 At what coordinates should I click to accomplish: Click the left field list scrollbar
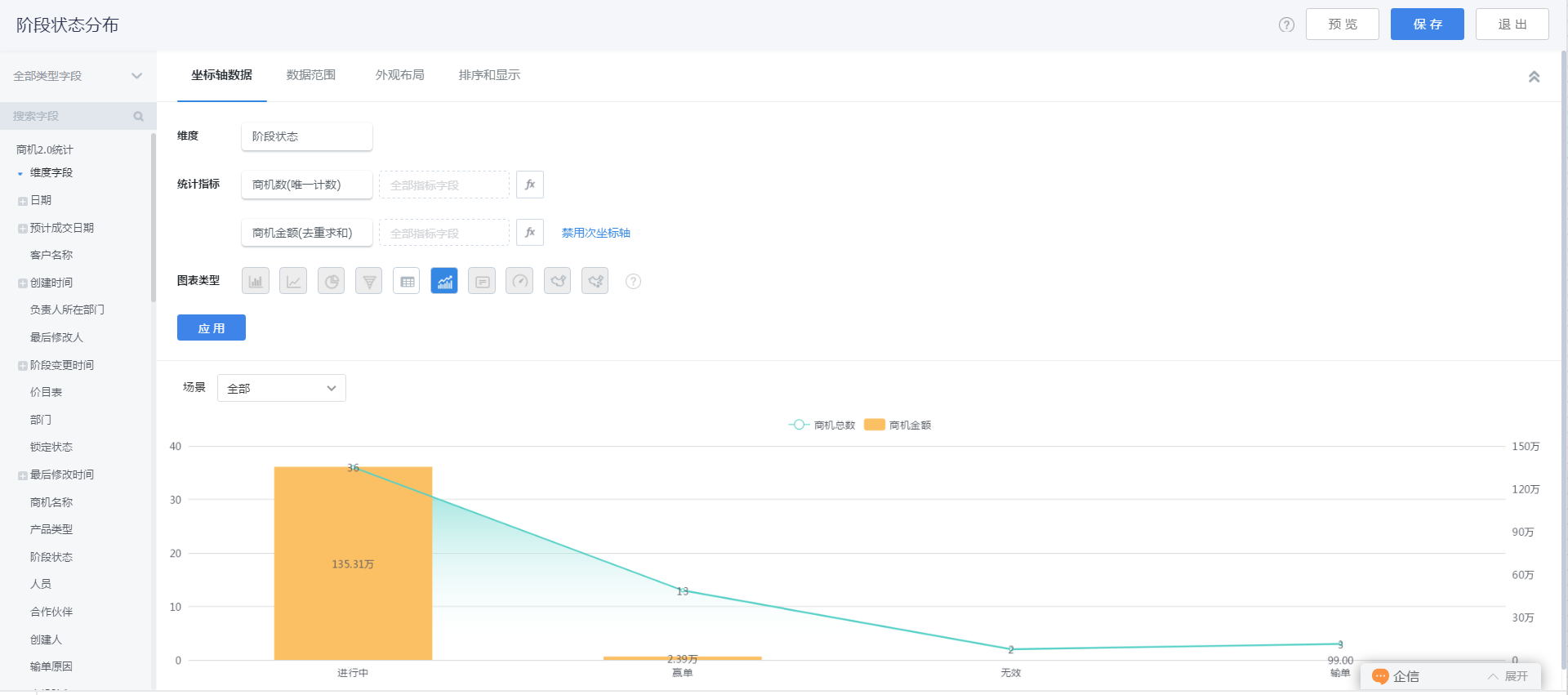[153, 218]
